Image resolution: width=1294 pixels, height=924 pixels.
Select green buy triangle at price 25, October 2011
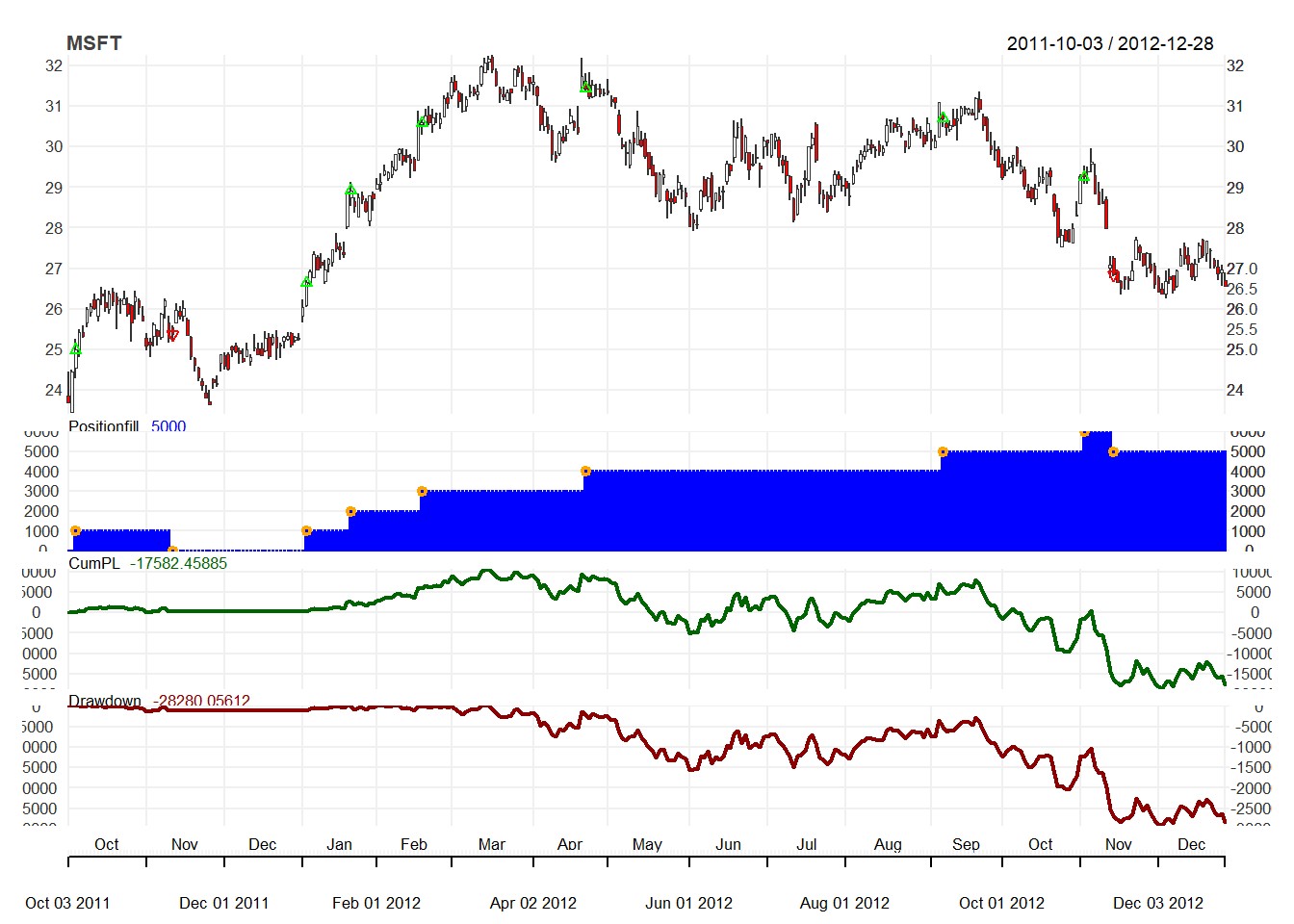[75, 349]
